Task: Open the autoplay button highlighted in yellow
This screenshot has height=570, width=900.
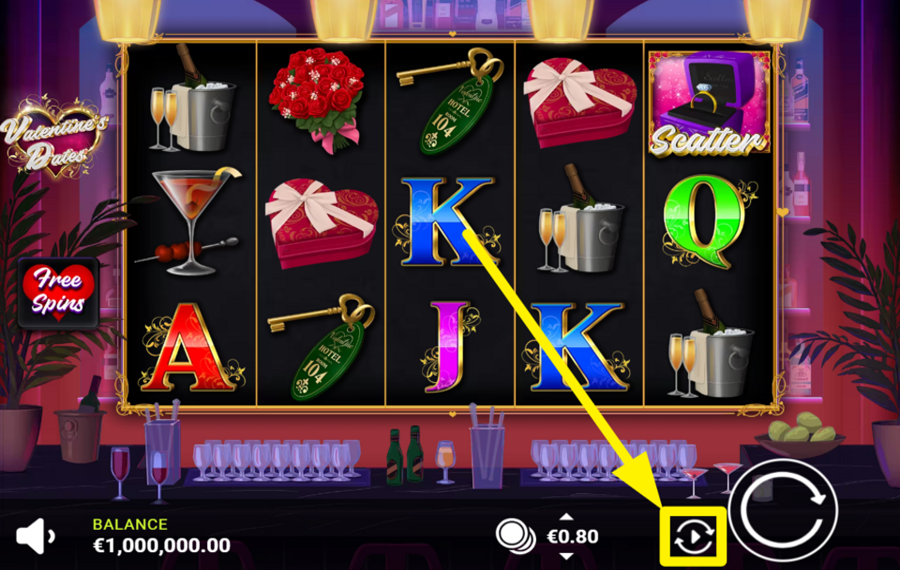Action: point(693,537)
